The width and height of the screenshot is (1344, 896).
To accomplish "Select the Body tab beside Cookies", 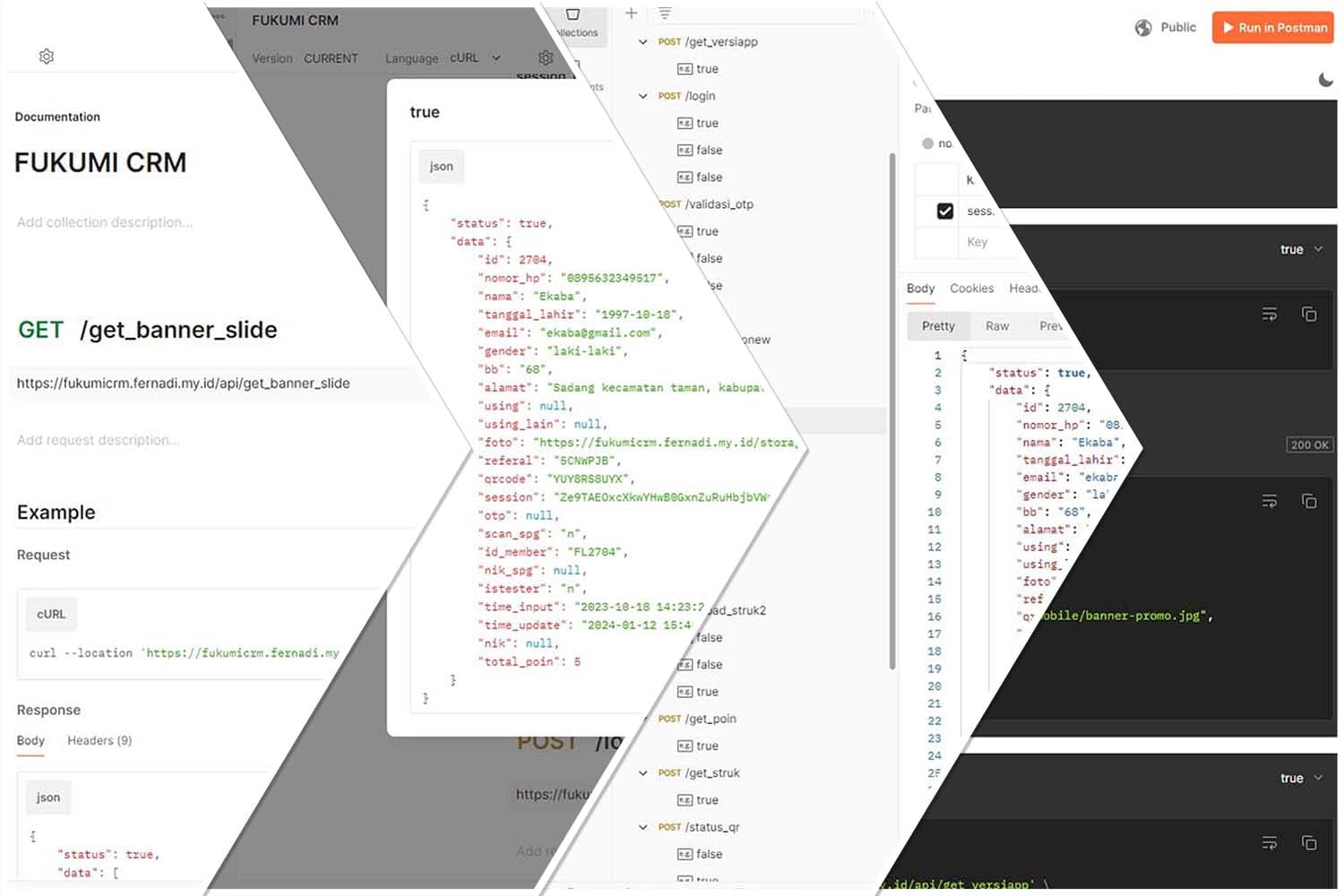I will pyautogui.click(x=920, y=289).
